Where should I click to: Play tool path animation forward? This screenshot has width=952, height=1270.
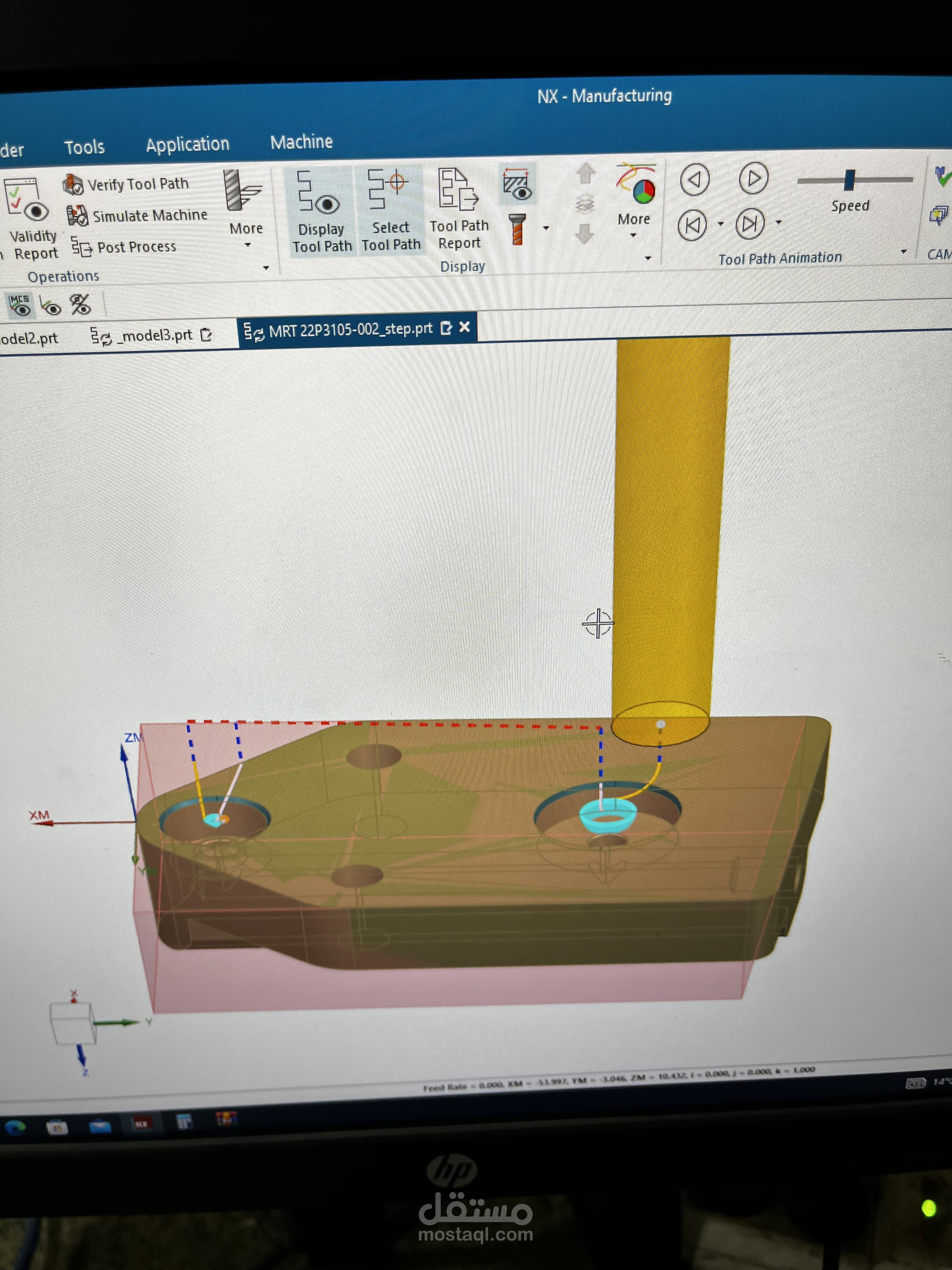click(x=753, y=179)
